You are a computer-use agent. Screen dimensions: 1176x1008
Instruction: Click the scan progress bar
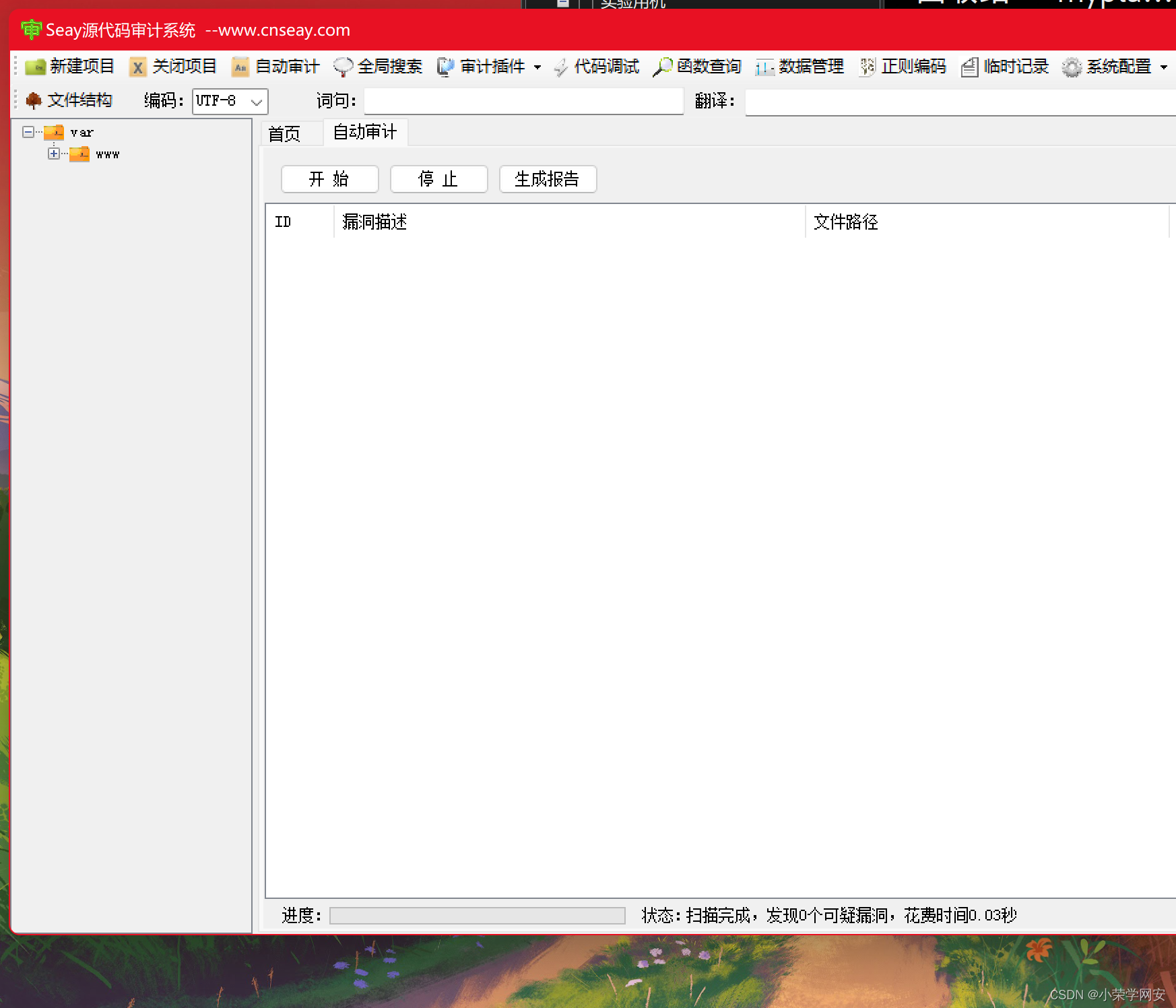[x=478, y=916]
